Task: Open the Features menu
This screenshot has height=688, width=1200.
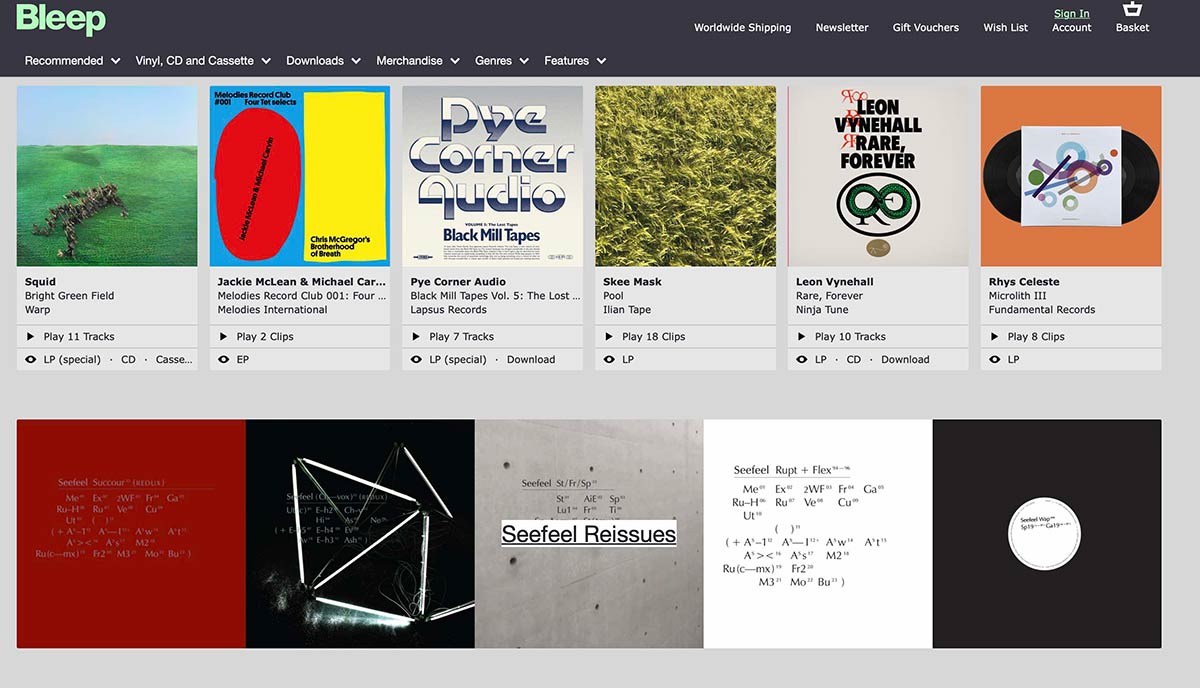Action: tap(575, 61)
